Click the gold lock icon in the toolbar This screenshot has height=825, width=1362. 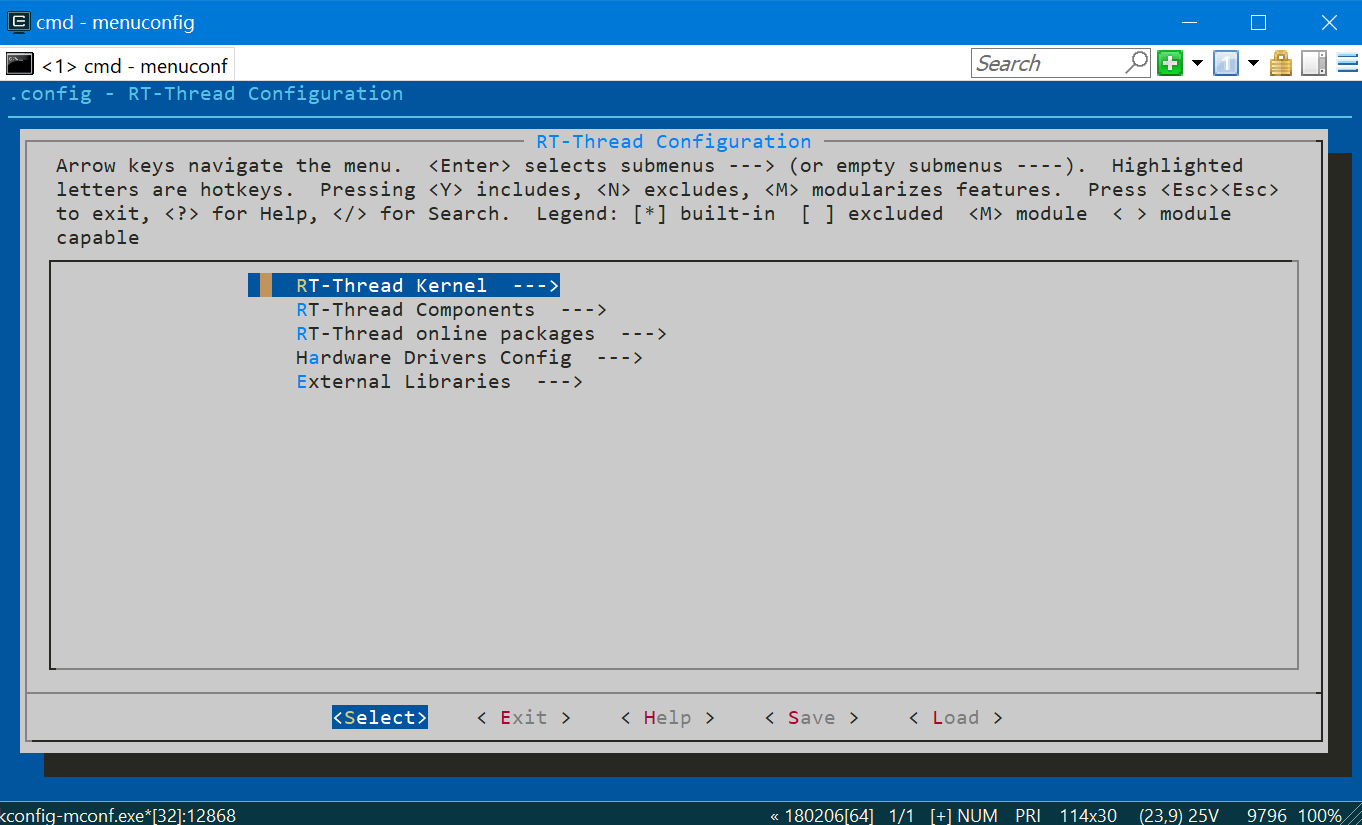coord(1281,62)
